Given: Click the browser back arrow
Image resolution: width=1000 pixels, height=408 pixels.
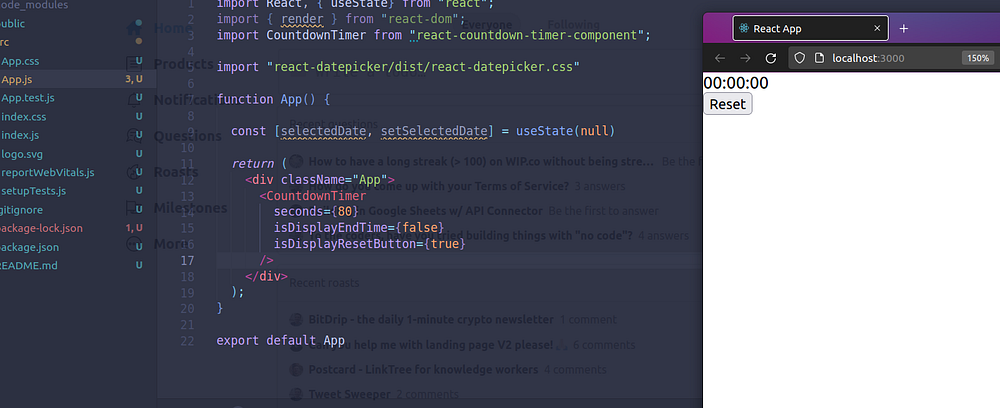Looking at the screenshot, I should click(x=720, y=58).
